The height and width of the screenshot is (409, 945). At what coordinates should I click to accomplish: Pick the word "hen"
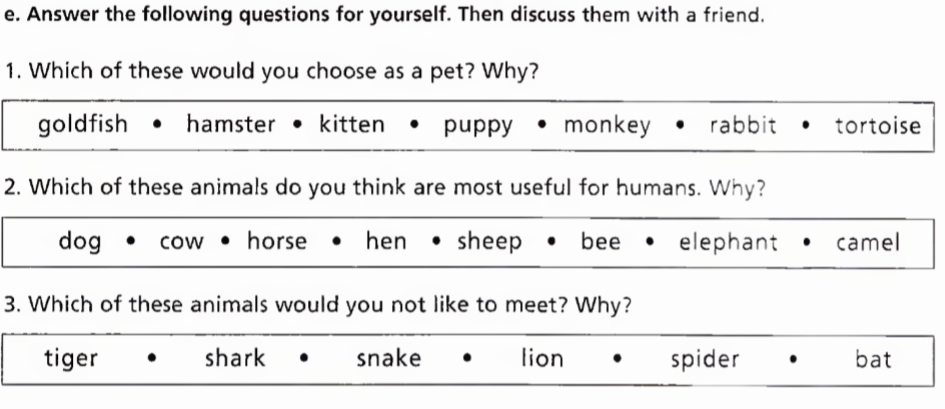tap(386, 242)
